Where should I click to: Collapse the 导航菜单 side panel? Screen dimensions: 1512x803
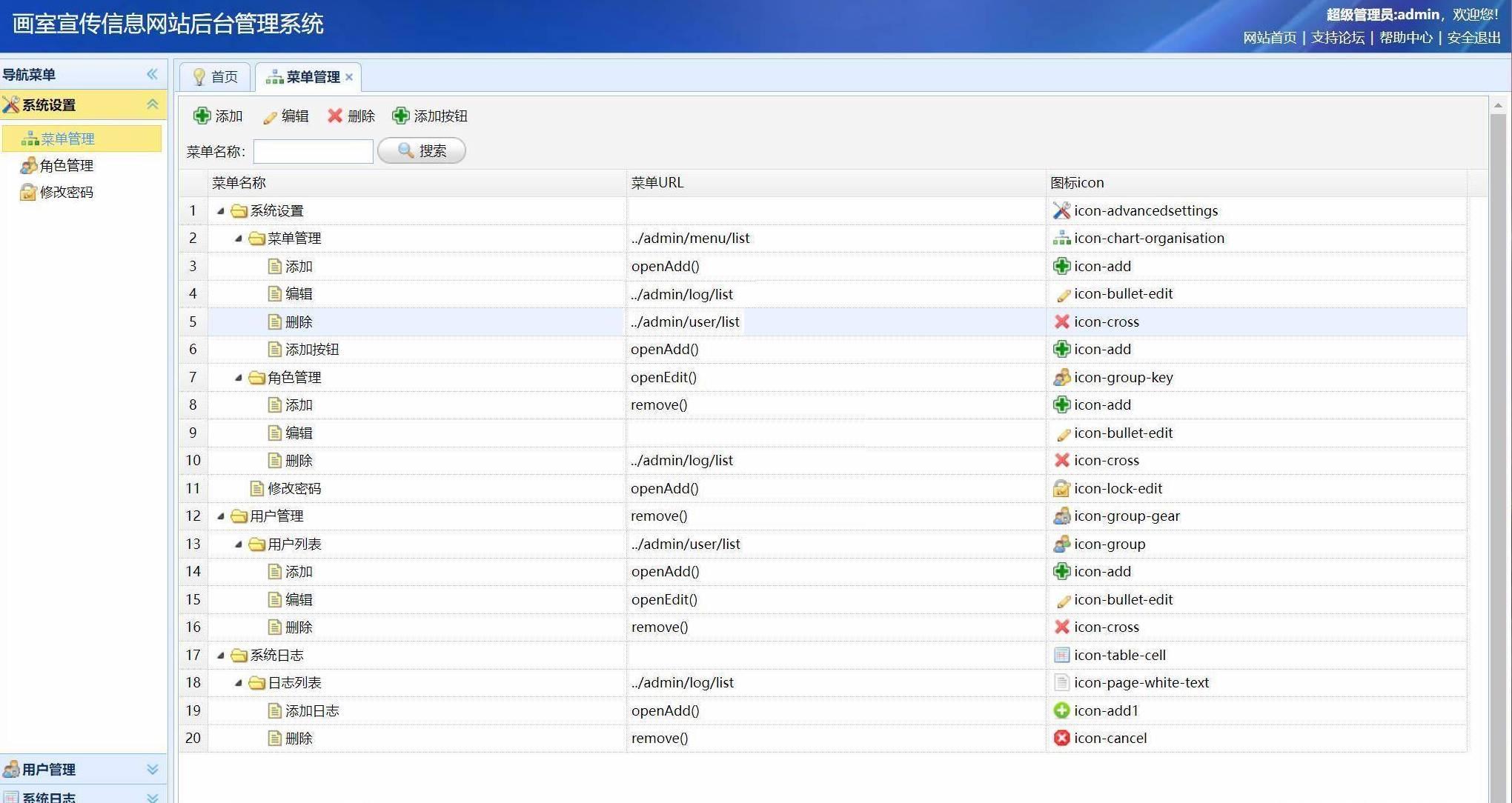(152, 74)
